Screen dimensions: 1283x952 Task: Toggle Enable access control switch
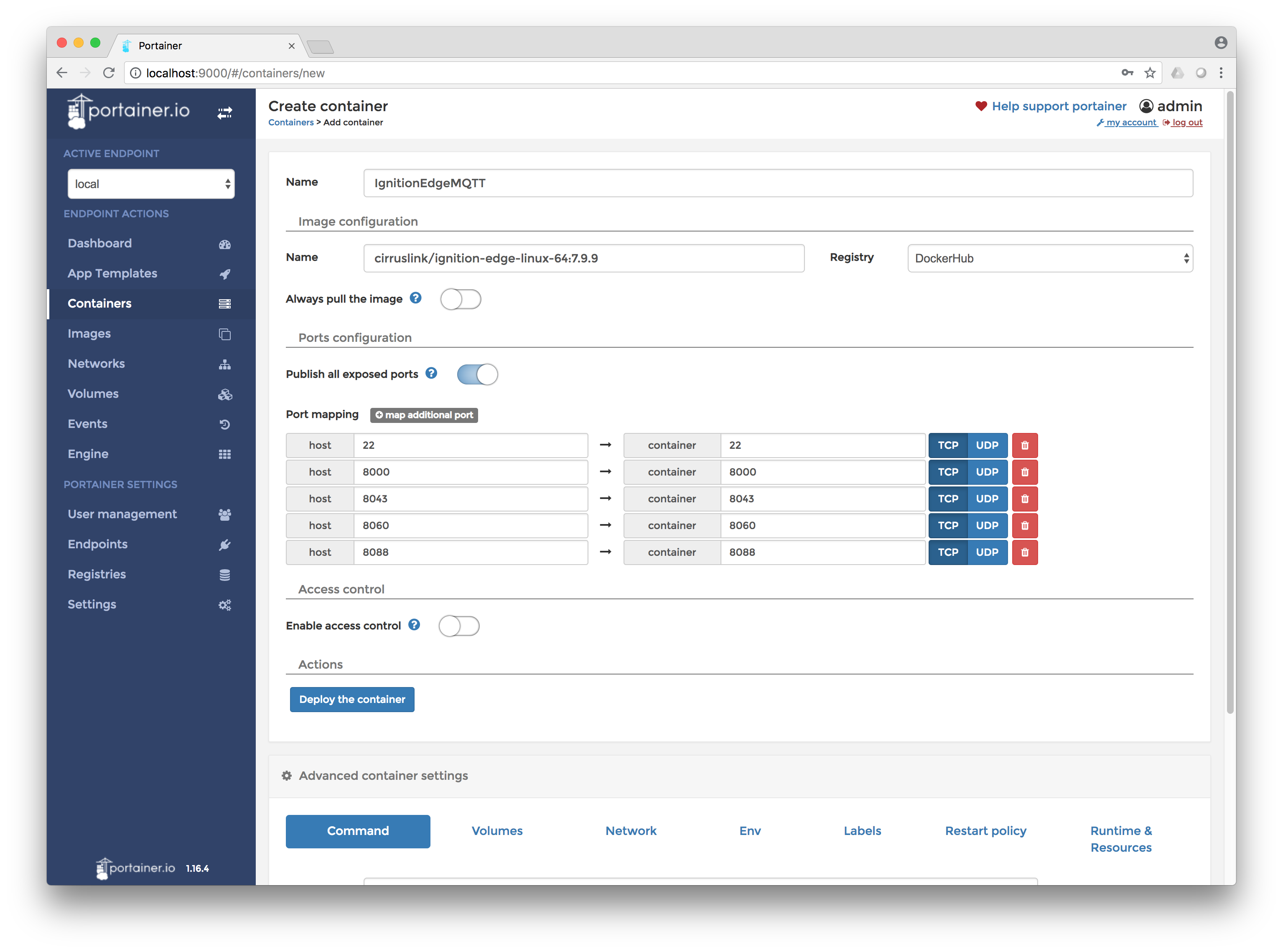[x=458, y=626]
